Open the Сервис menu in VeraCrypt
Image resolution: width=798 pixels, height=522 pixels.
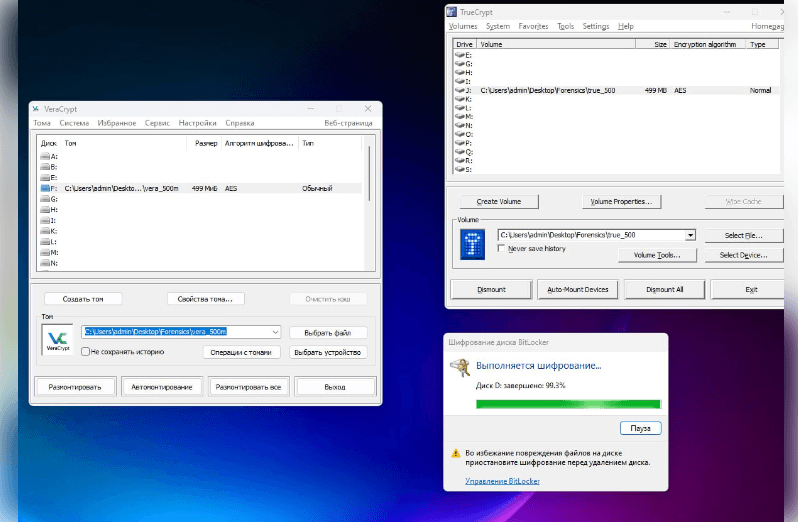[157, 123]
